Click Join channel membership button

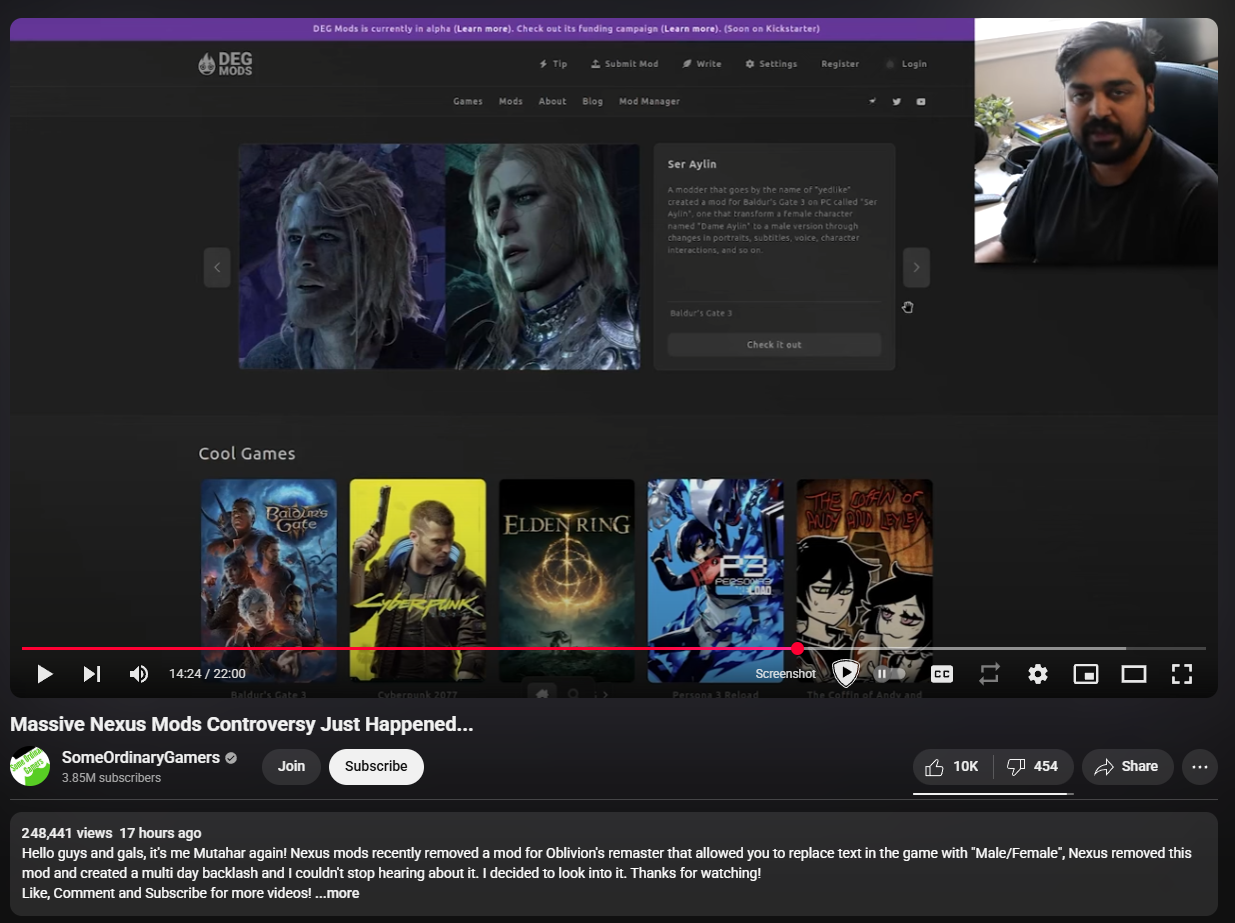[x=291, y=767]
